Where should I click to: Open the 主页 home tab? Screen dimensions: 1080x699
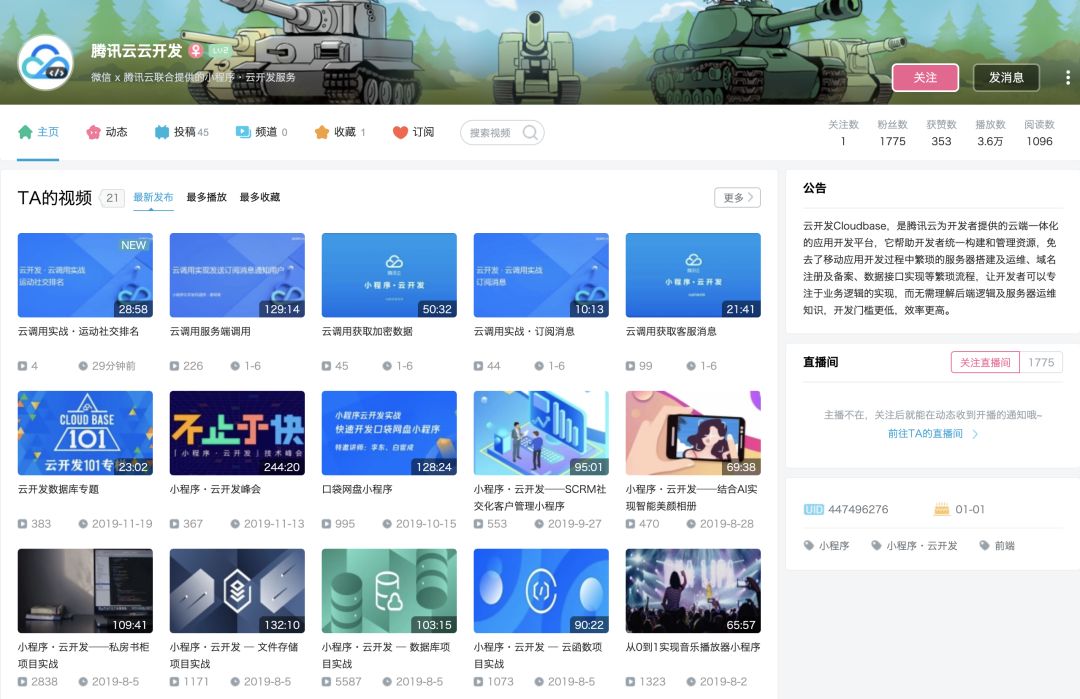pos(39,132)
